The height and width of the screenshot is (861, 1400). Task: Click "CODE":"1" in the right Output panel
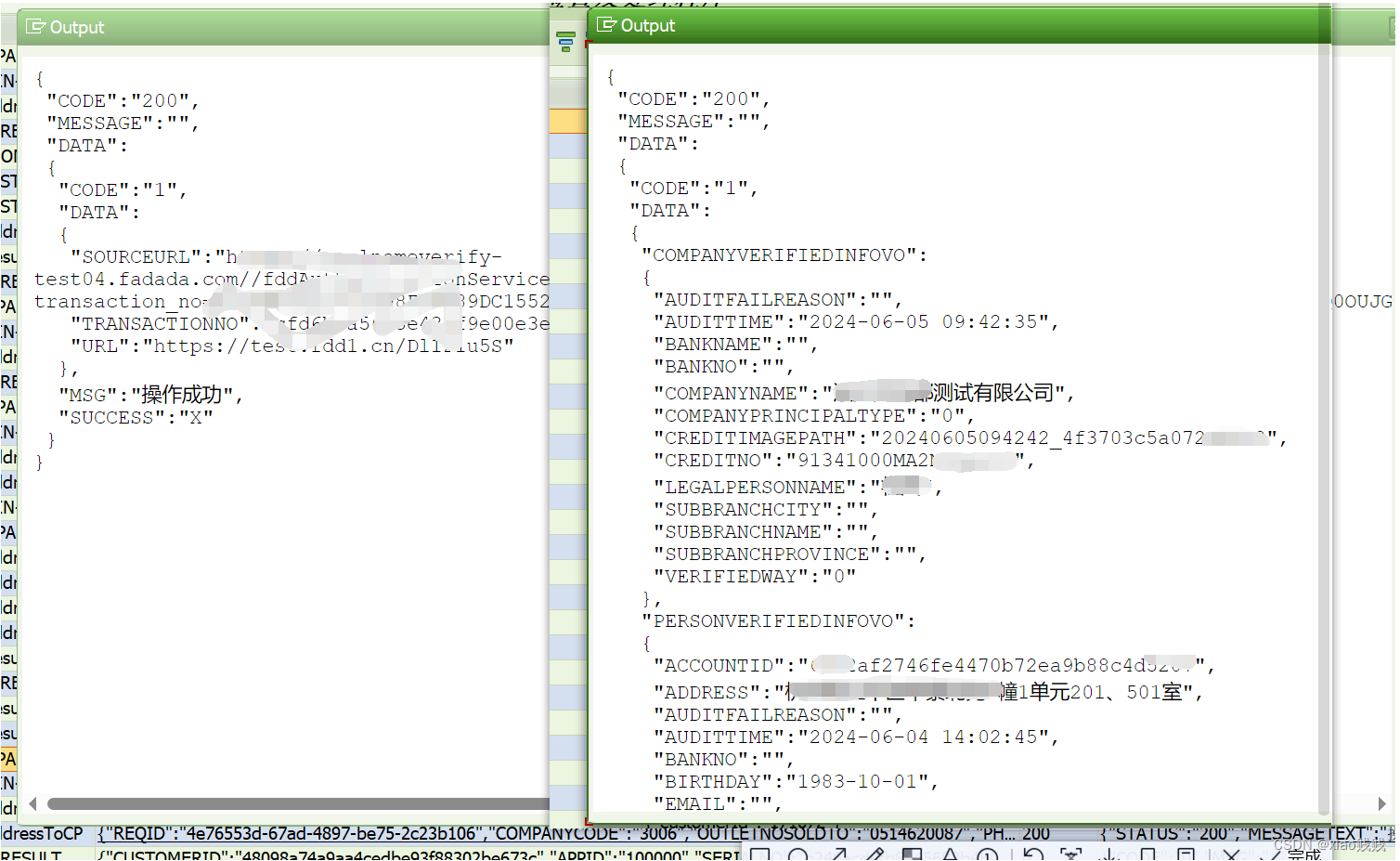point(694,188)
